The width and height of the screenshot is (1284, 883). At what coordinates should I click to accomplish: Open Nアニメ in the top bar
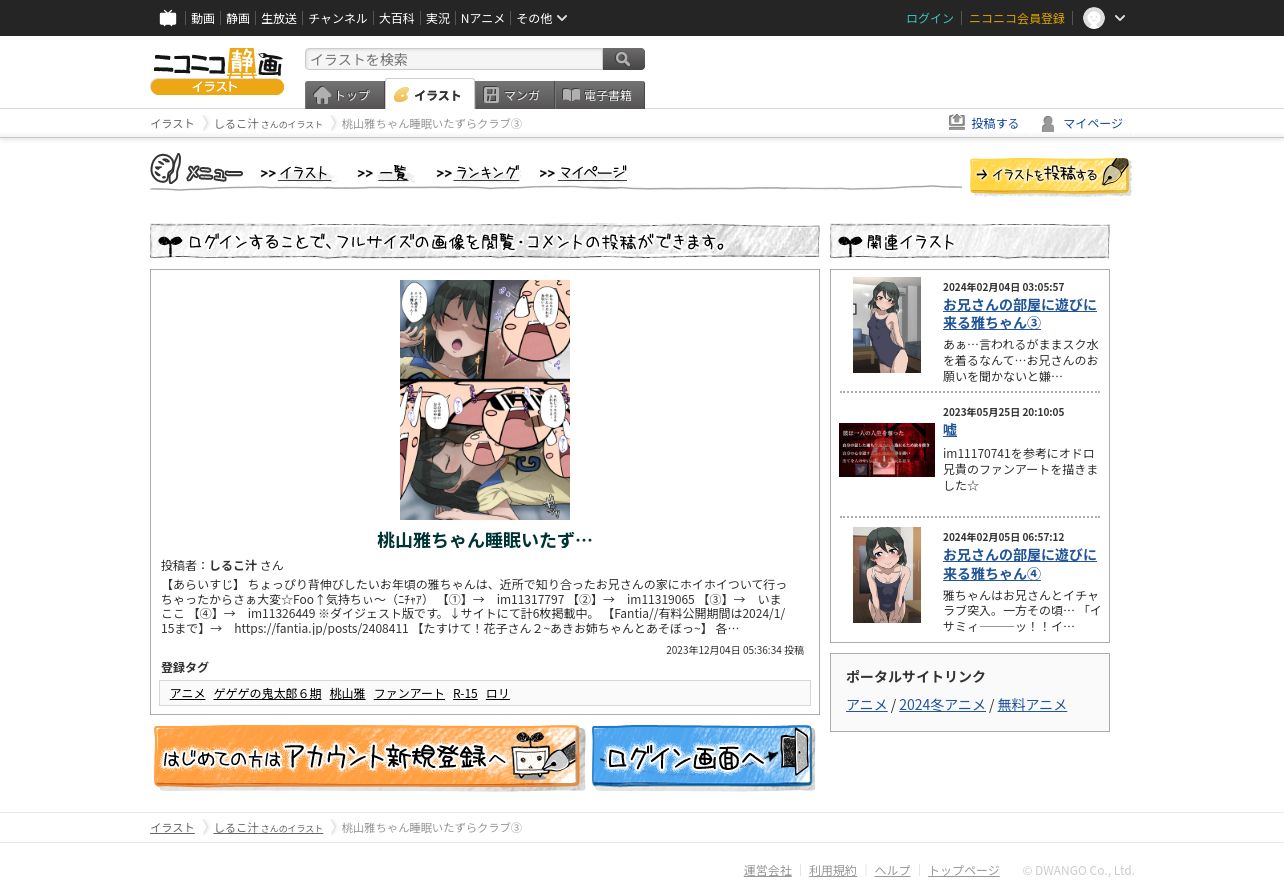pyautogui.click(x=483, y=18)
